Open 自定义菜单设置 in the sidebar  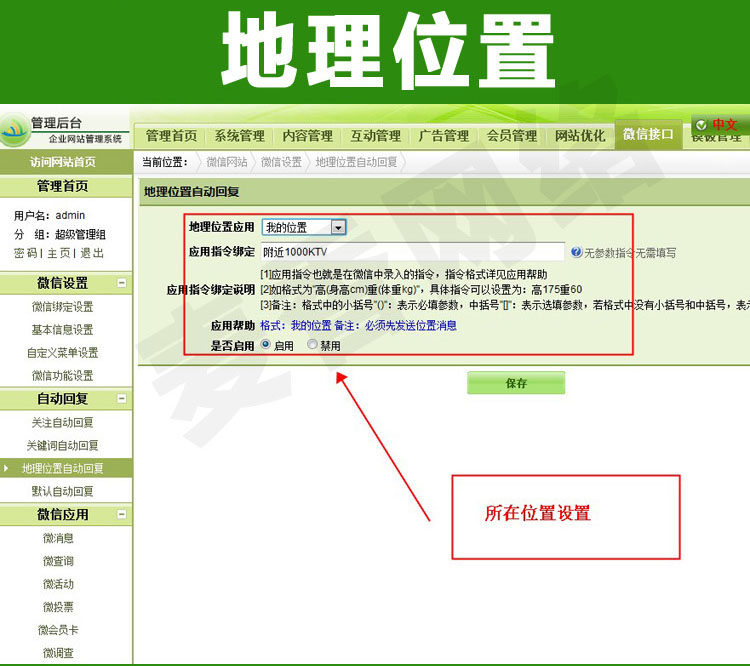click(x=63, y=353)
